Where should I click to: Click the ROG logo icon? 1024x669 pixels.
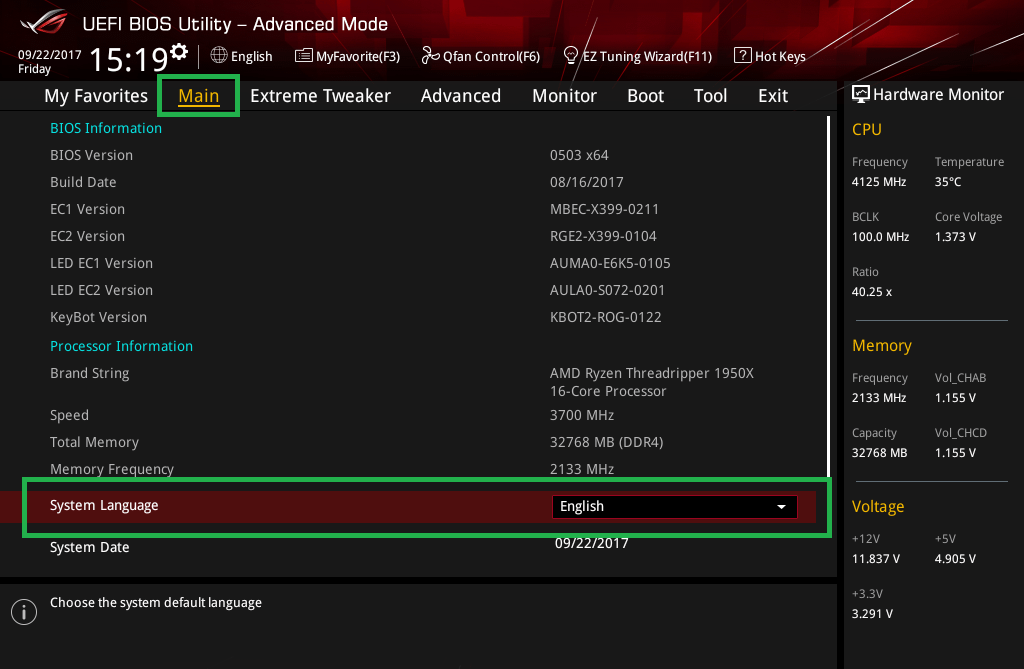tap(43, 23)
